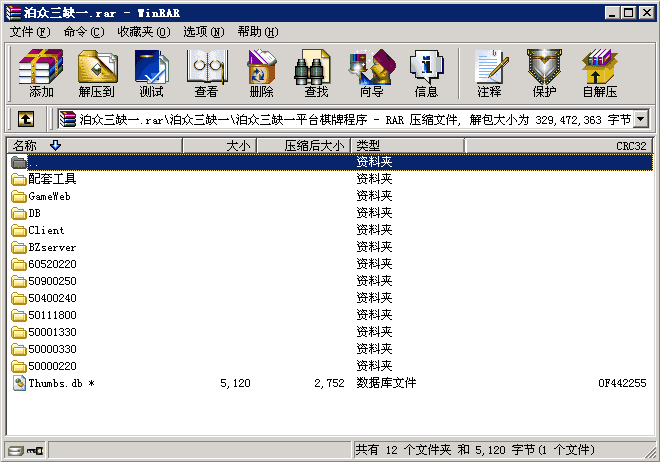Sort by 压缩后大小 column header
The width and height of the screenshot is (660, 462).
pos(303,146)
